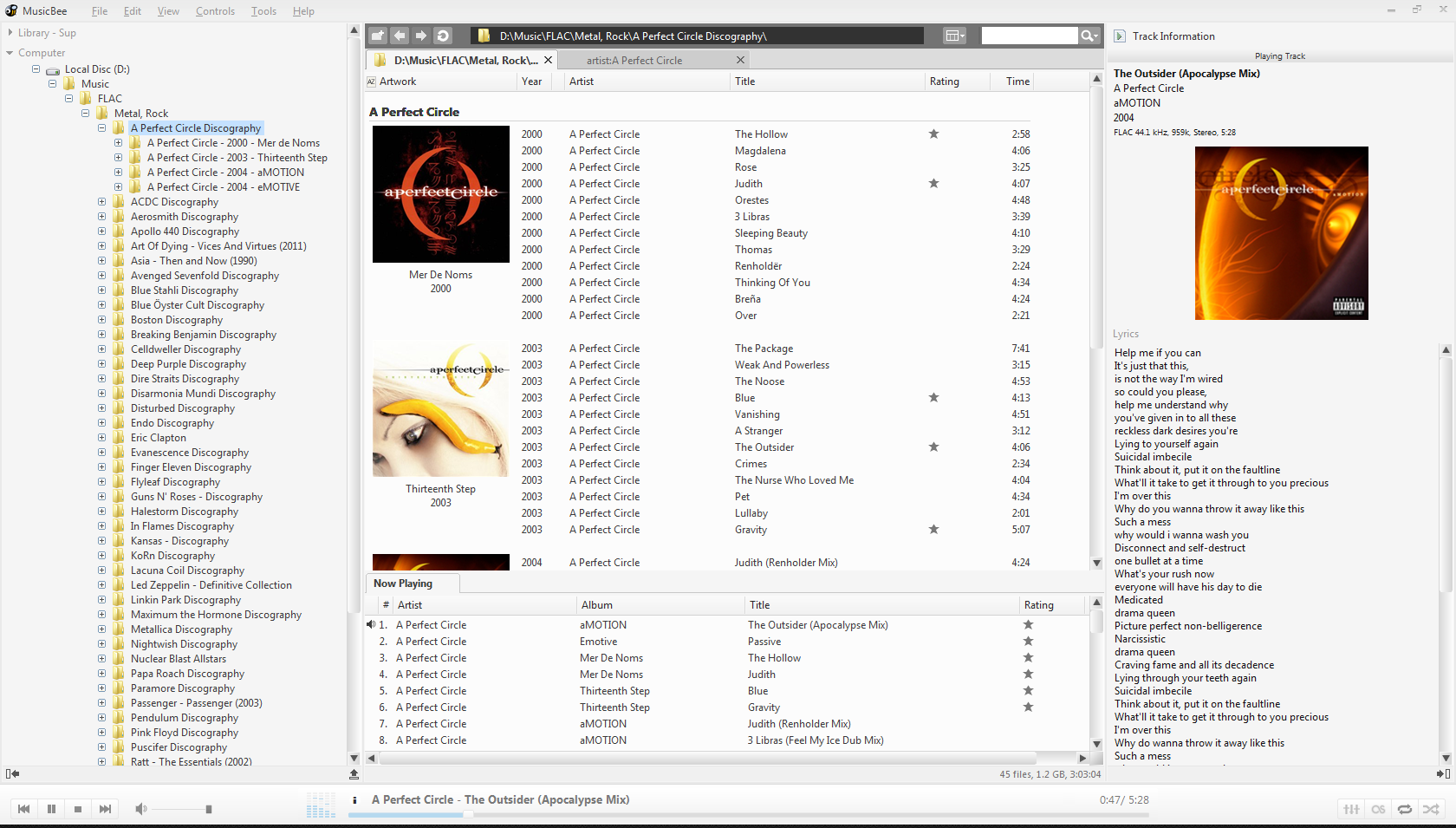
Task: Navigate forward with the right arrow icon
Action: click(x=421, y=36)
